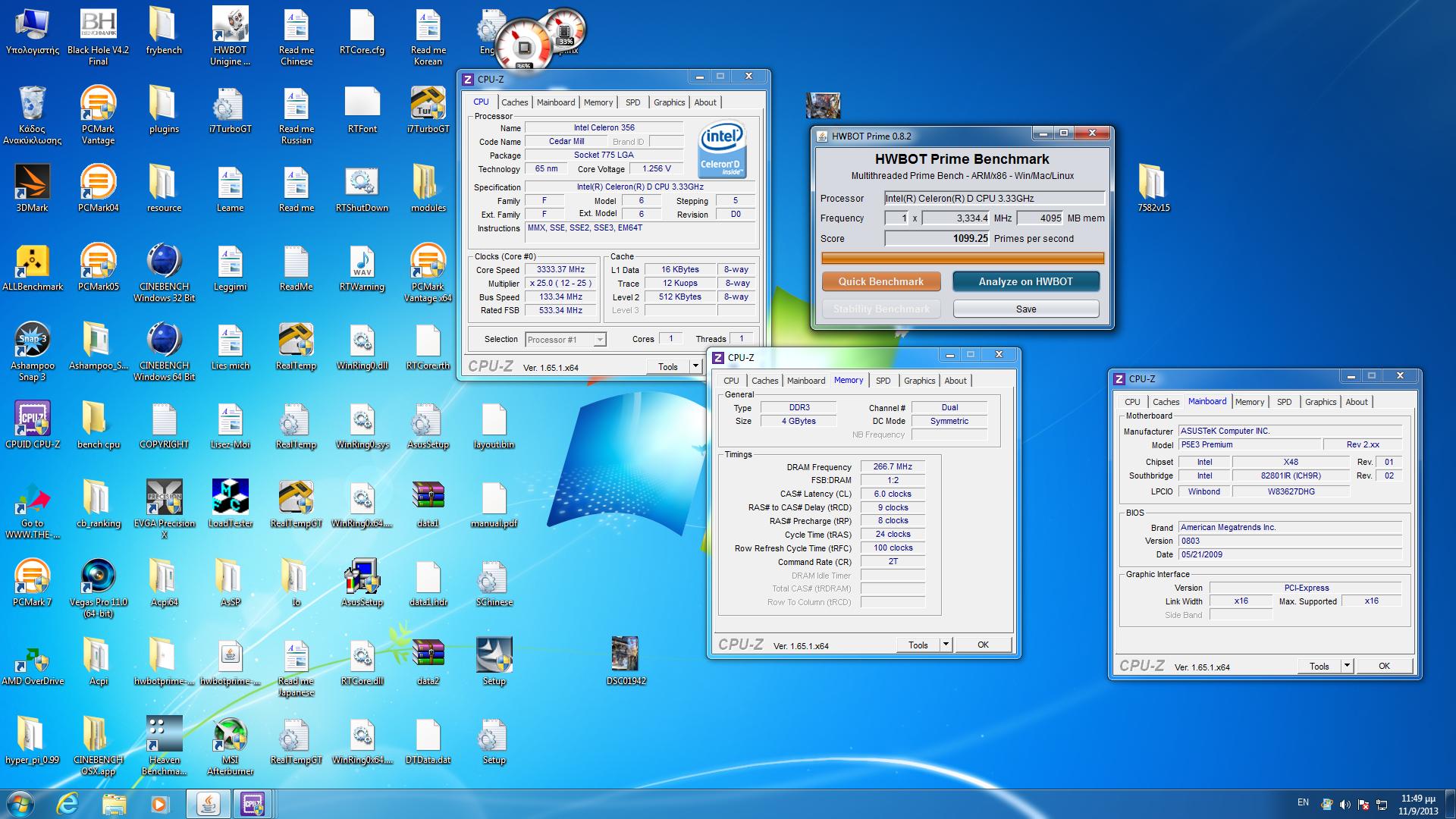Click Analyze on HWBOT button
Viewport: 1456px width, 819px height.
(x=1025, y=281)
